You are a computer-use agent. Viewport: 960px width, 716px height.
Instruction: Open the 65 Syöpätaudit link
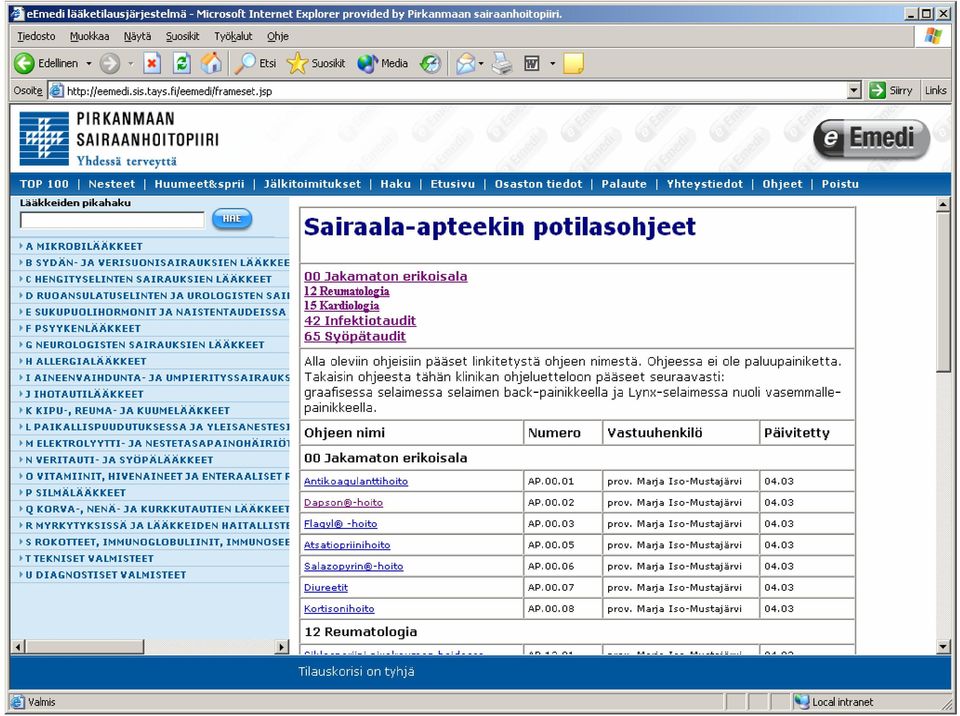pos(355,336)
